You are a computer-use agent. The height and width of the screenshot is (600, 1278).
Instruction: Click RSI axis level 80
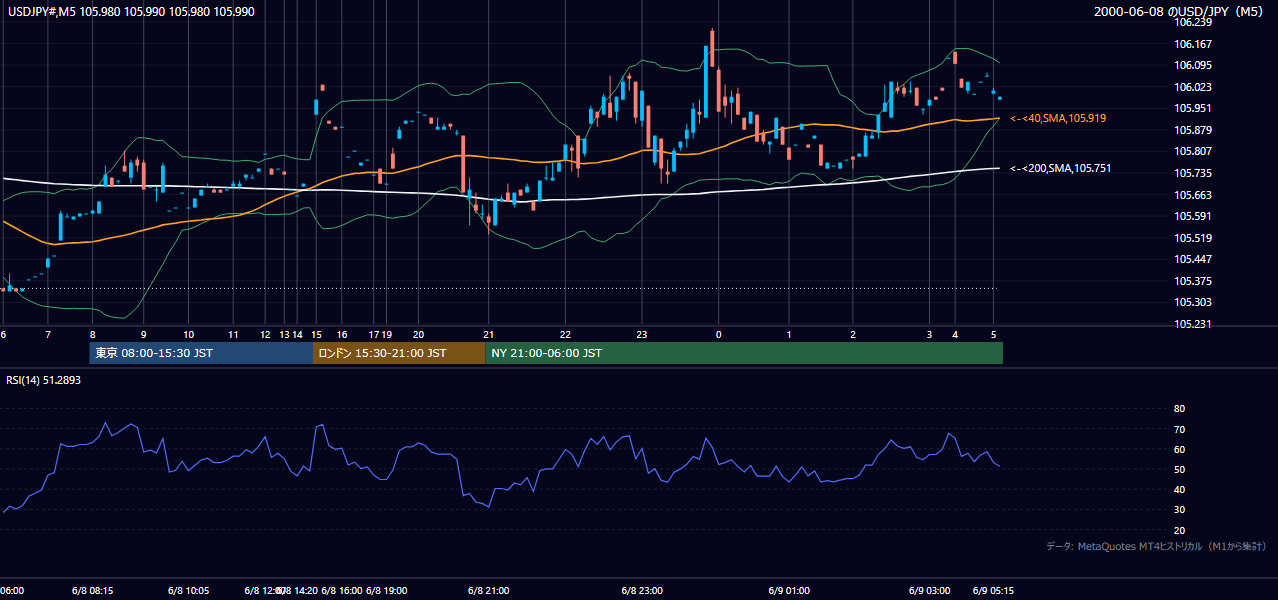[1180, 409]
